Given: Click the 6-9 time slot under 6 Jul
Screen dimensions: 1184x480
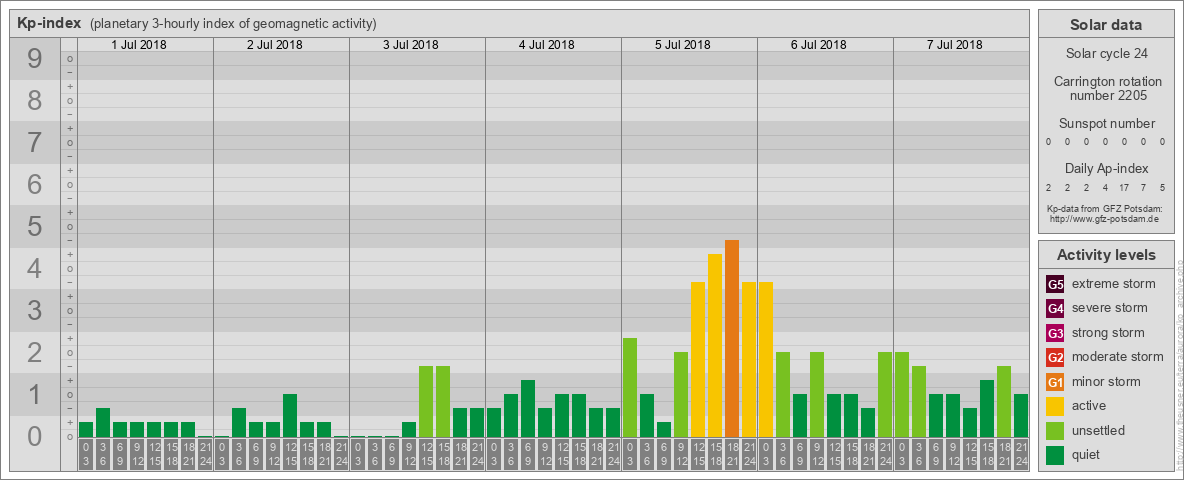Looking at the screenshot, I should (800, 454).
